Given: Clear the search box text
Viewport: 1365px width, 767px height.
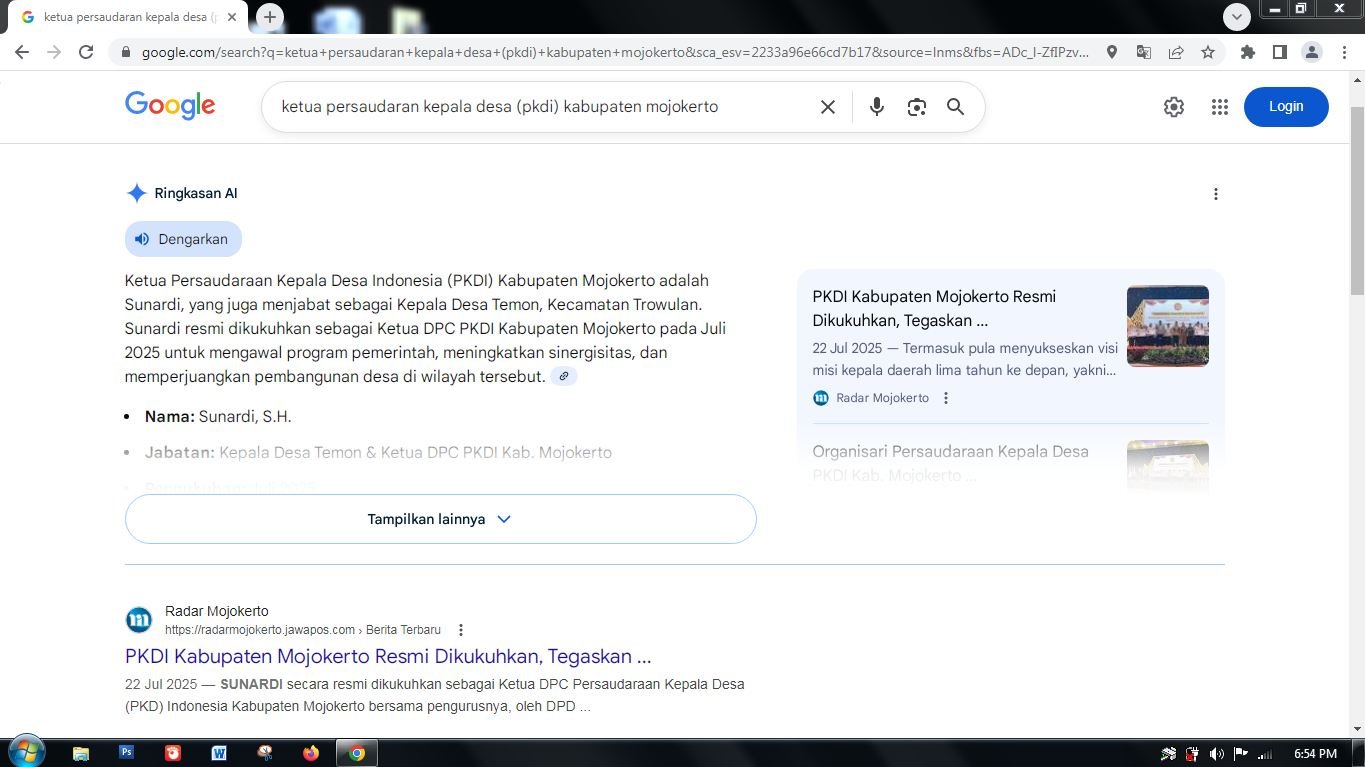Looking at the screenshot, I should (827, 107).
